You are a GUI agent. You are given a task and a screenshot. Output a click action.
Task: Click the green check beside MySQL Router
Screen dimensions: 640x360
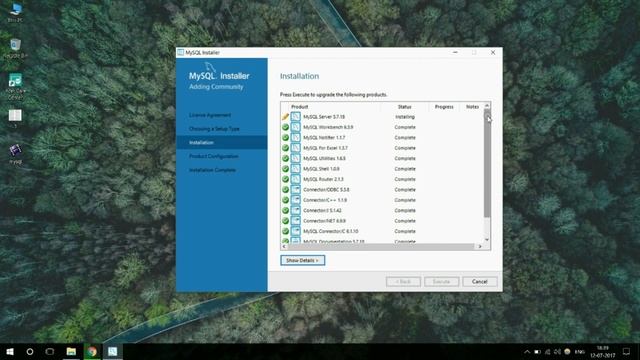pos(285,179)
